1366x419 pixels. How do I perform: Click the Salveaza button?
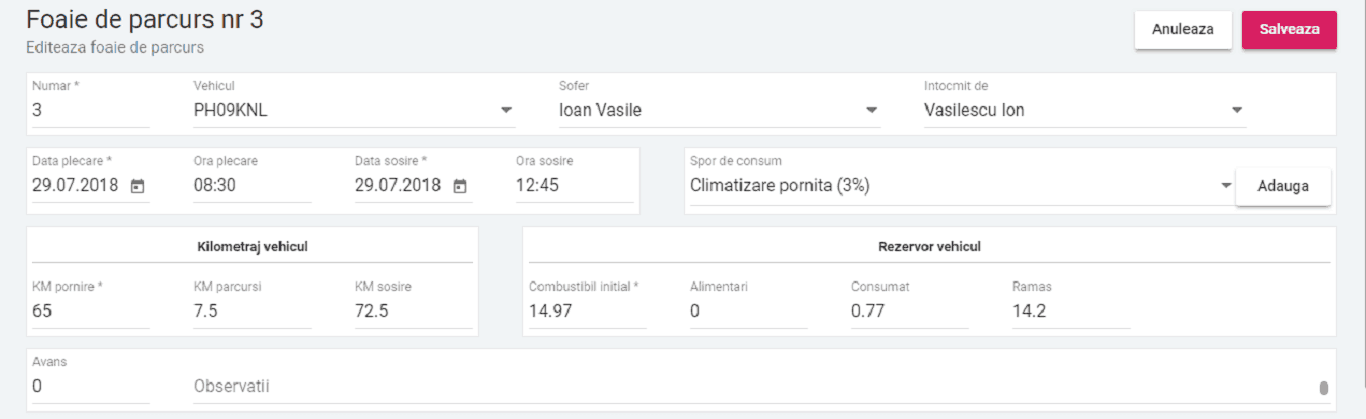coord(1289,30)
